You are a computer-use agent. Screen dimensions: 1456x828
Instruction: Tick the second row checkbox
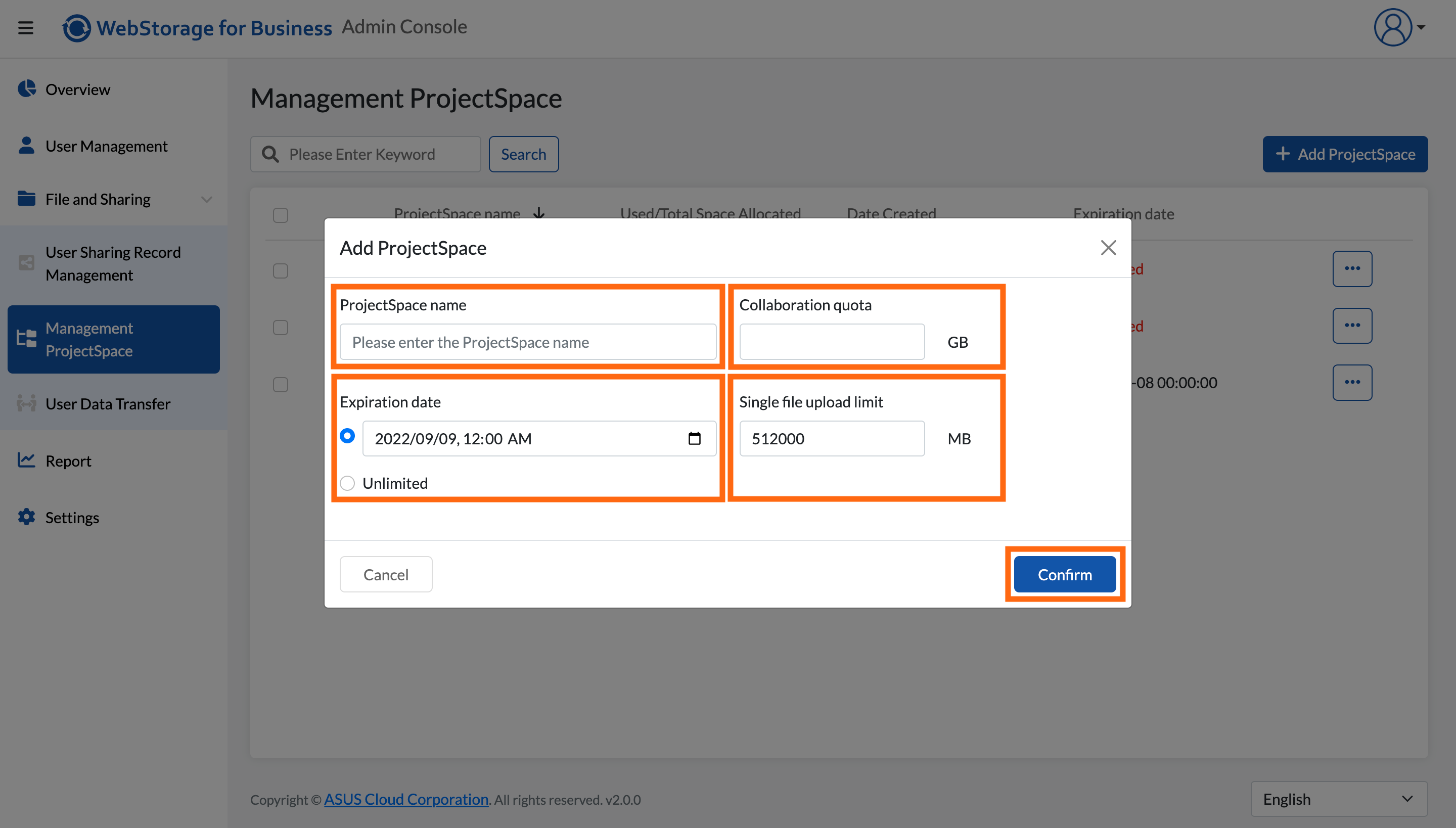point(281,328)
